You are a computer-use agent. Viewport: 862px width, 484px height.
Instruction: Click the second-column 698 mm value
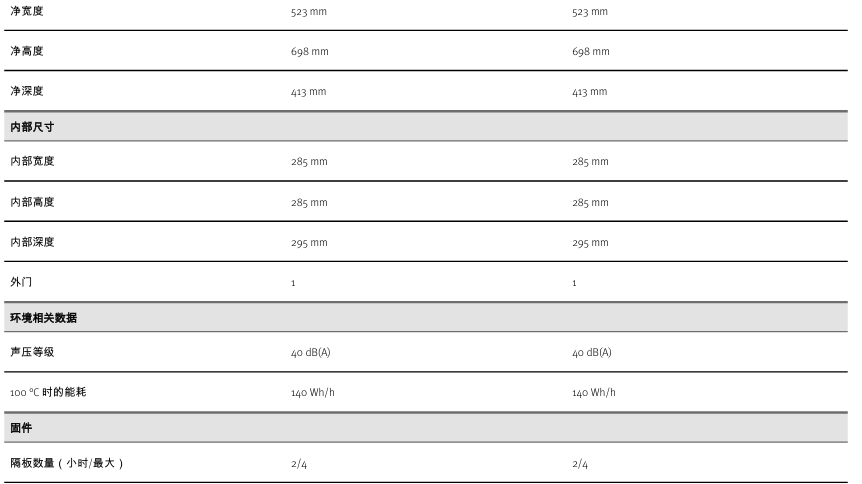click(590, 52)
